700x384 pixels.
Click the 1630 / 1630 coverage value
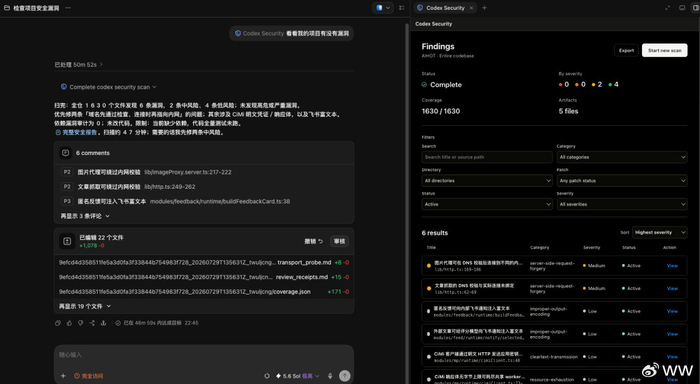(441, 111)
